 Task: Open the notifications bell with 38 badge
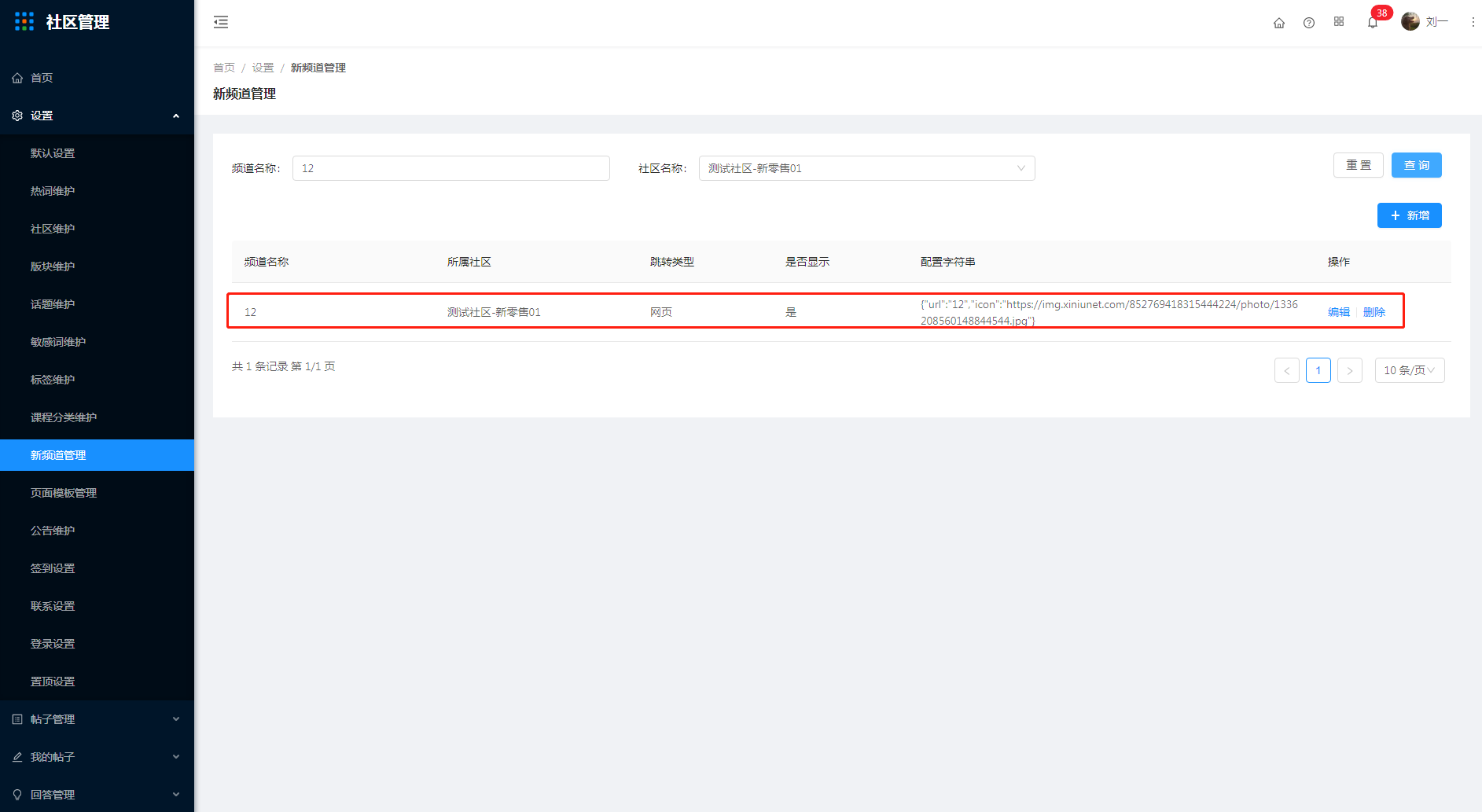point(1373,22)
